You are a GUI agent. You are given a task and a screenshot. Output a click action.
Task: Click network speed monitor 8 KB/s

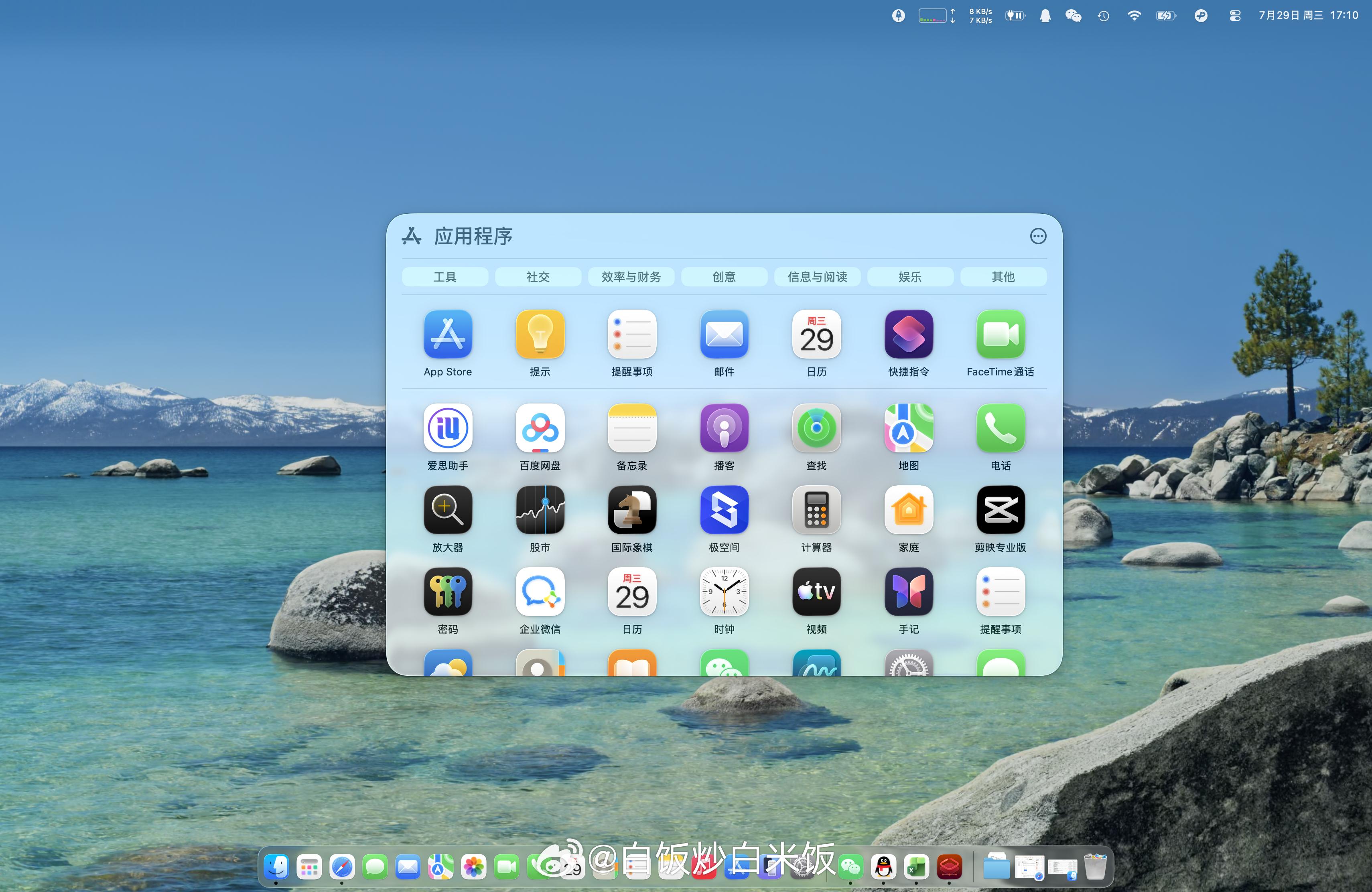click(x=980, y=16)
